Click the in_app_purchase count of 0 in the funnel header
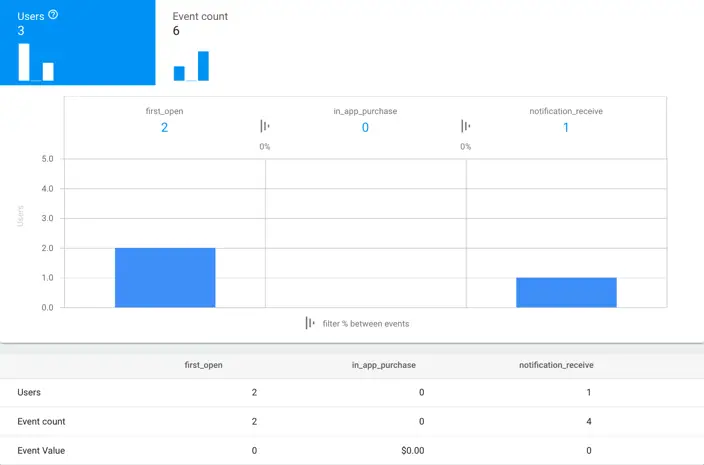The height and width of the screenshot is (465, 704). 365,128
